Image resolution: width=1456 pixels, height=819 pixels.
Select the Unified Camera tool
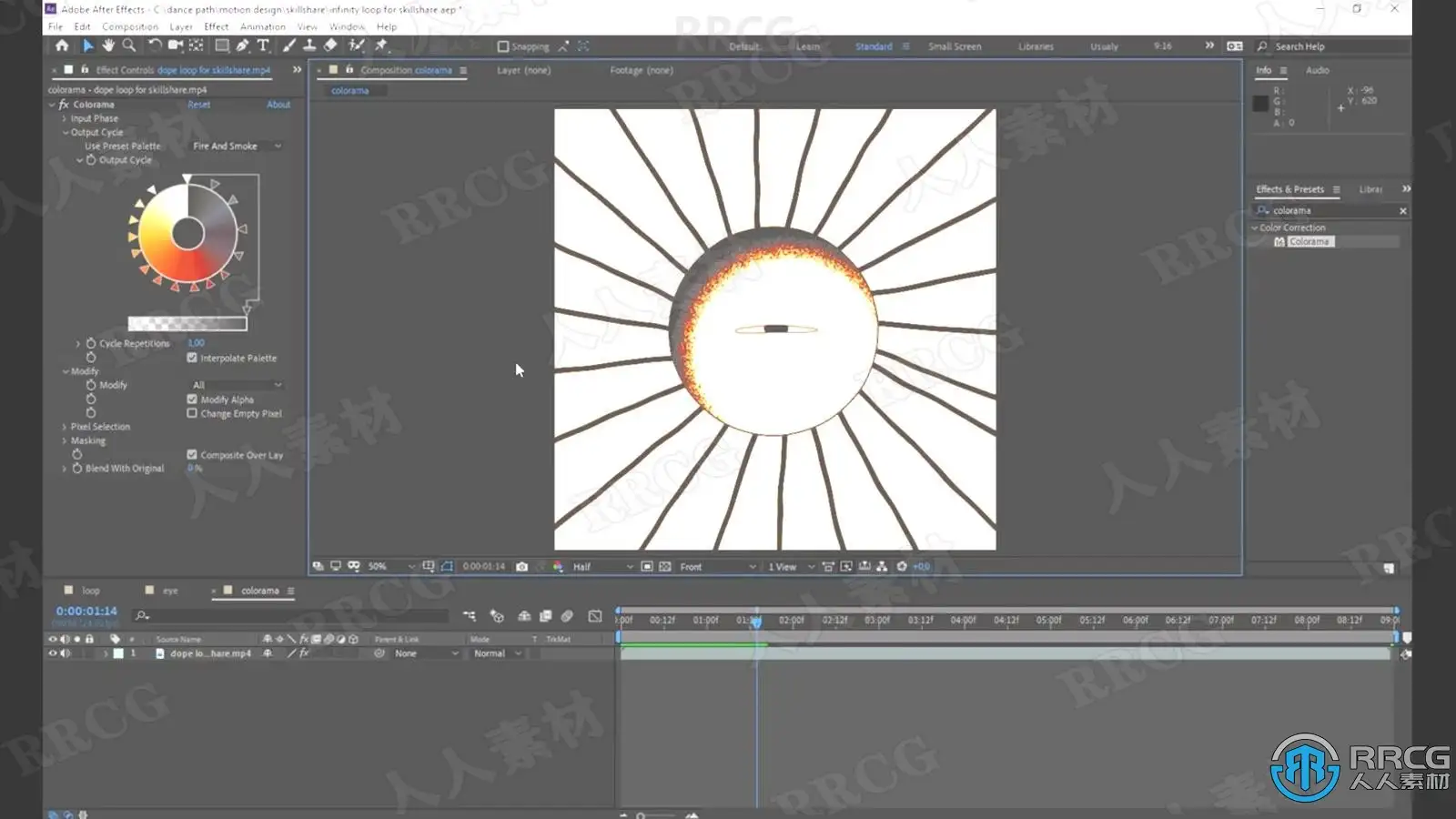tap(175, 45)
